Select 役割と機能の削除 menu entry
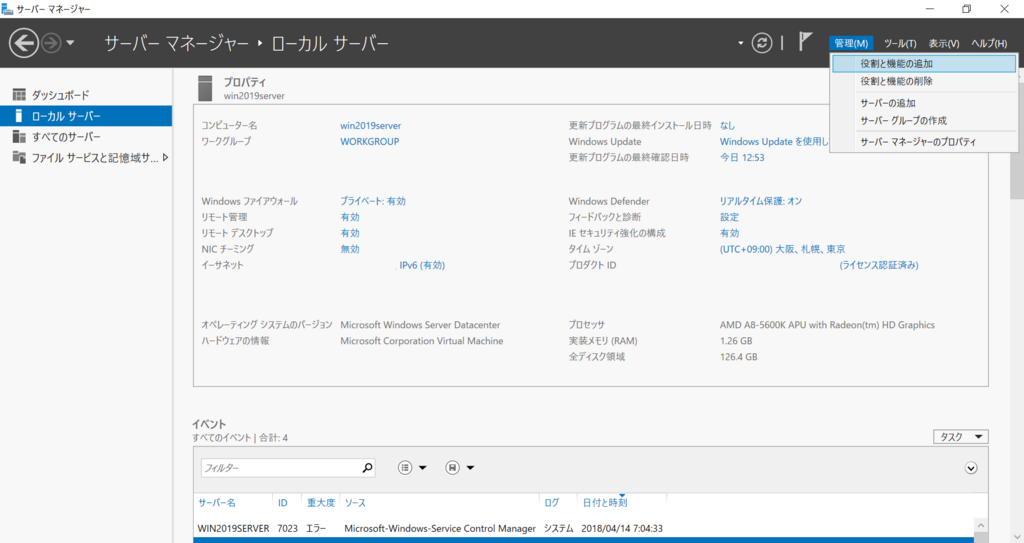The width and height of the screenshot is (1024, 543). point(924,81)
